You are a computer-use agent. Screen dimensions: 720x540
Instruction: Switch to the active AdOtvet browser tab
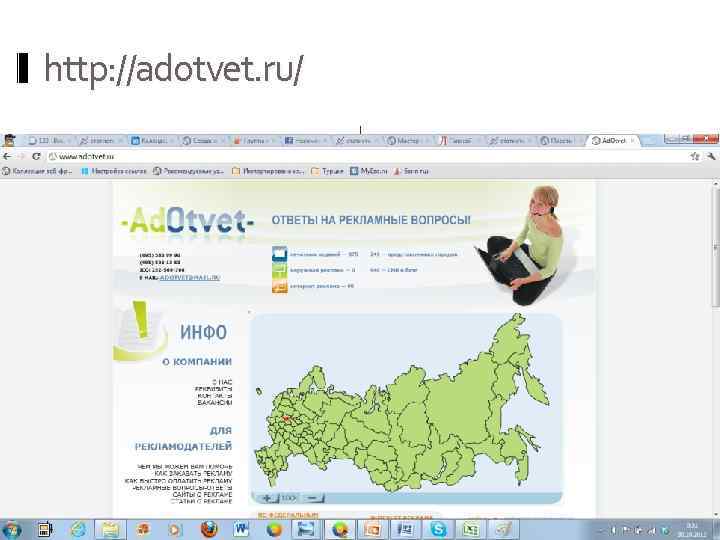pyautogui.click(x=612, y=141)
